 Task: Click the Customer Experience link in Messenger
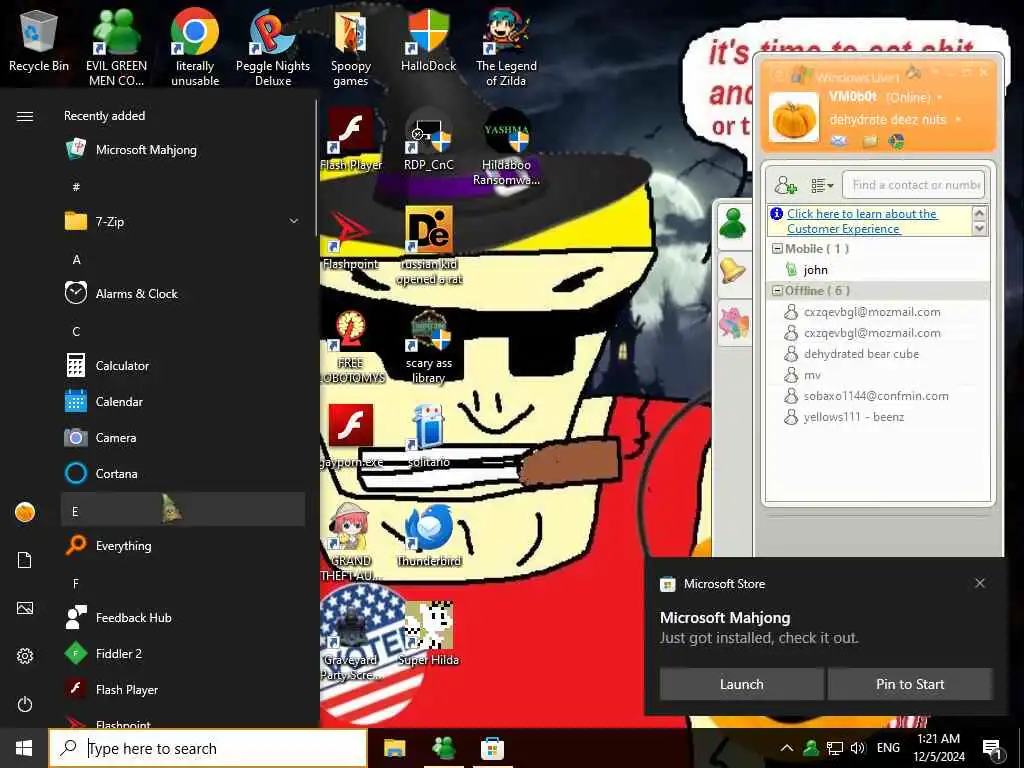coord(862,221)
